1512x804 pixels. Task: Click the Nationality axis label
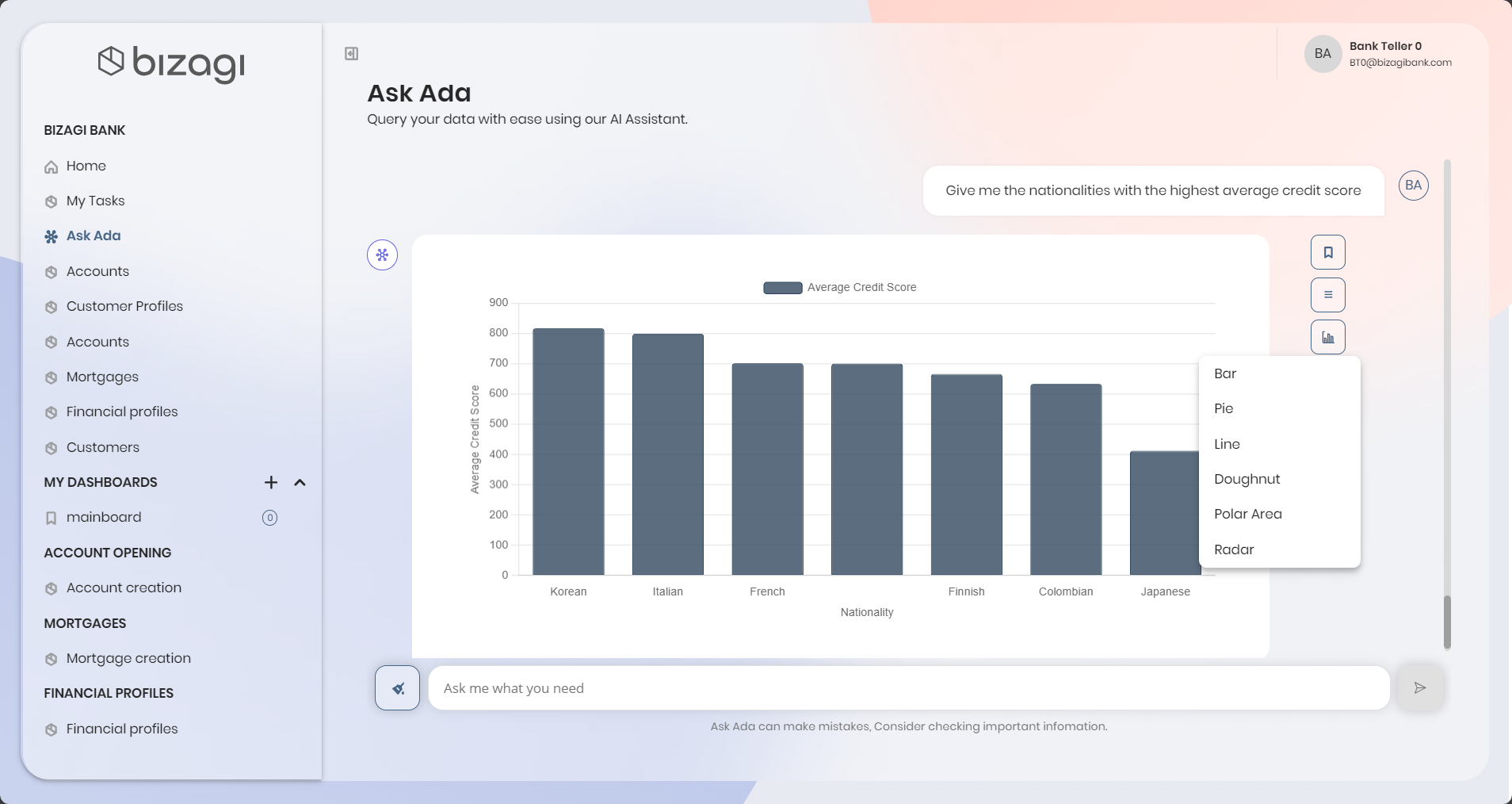[x=867, y=612]
